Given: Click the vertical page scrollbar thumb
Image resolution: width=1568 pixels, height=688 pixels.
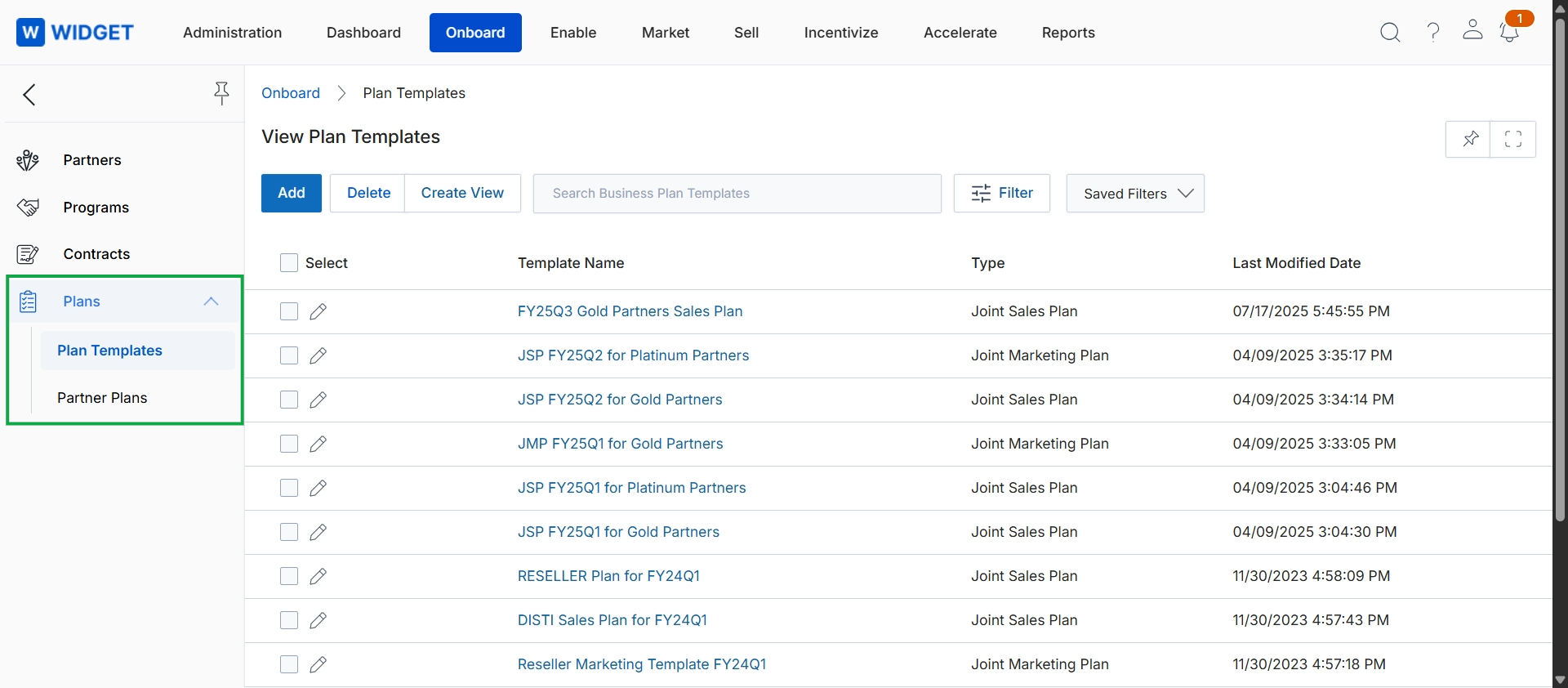Looking at the screenshot, I should [x=1560, y=270].
